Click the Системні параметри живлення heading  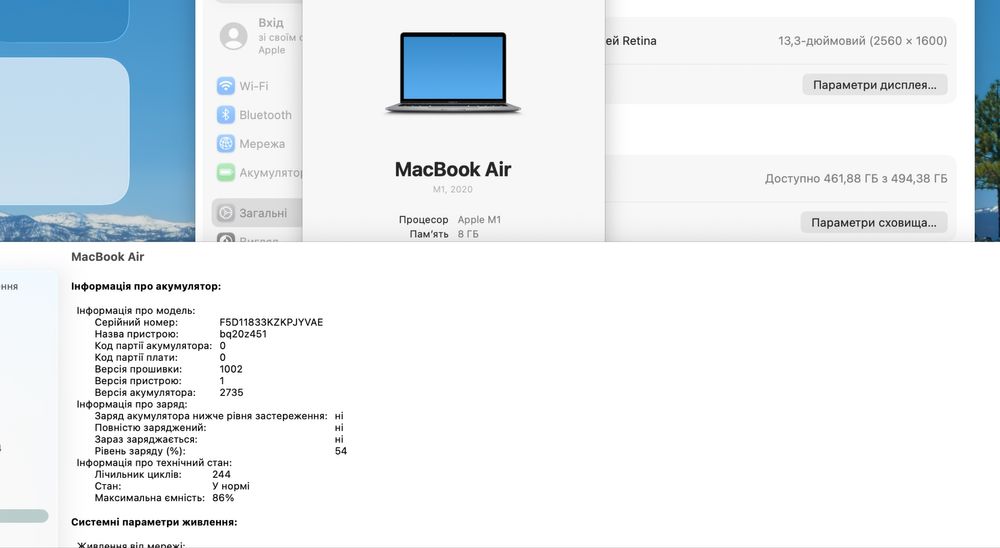(154, 522)
